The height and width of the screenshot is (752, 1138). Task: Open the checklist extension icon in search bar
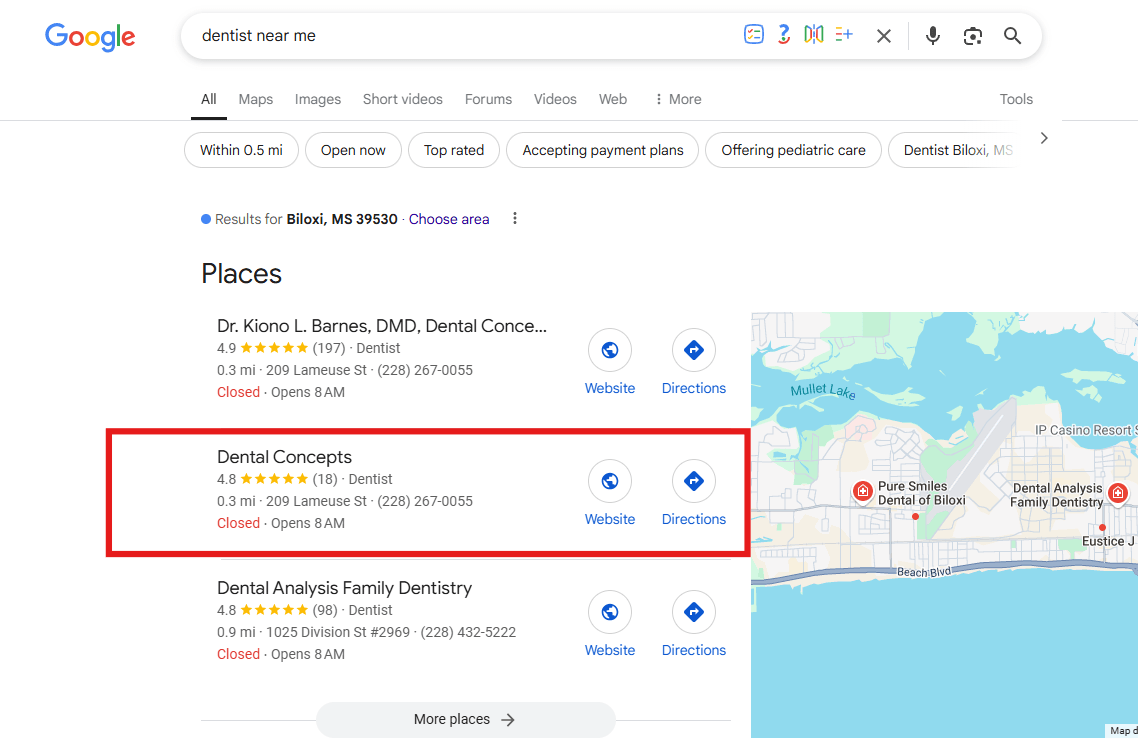coord(753,34)
